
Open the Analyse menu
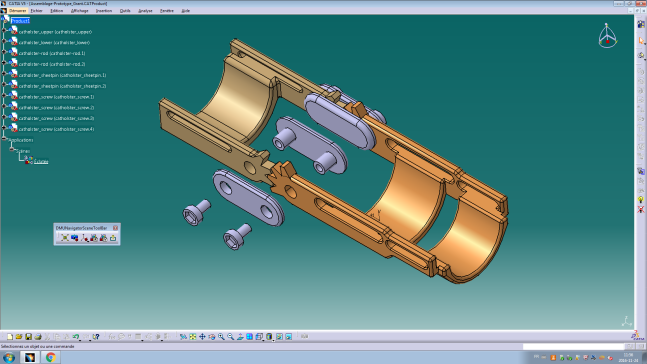click(145, 11)
